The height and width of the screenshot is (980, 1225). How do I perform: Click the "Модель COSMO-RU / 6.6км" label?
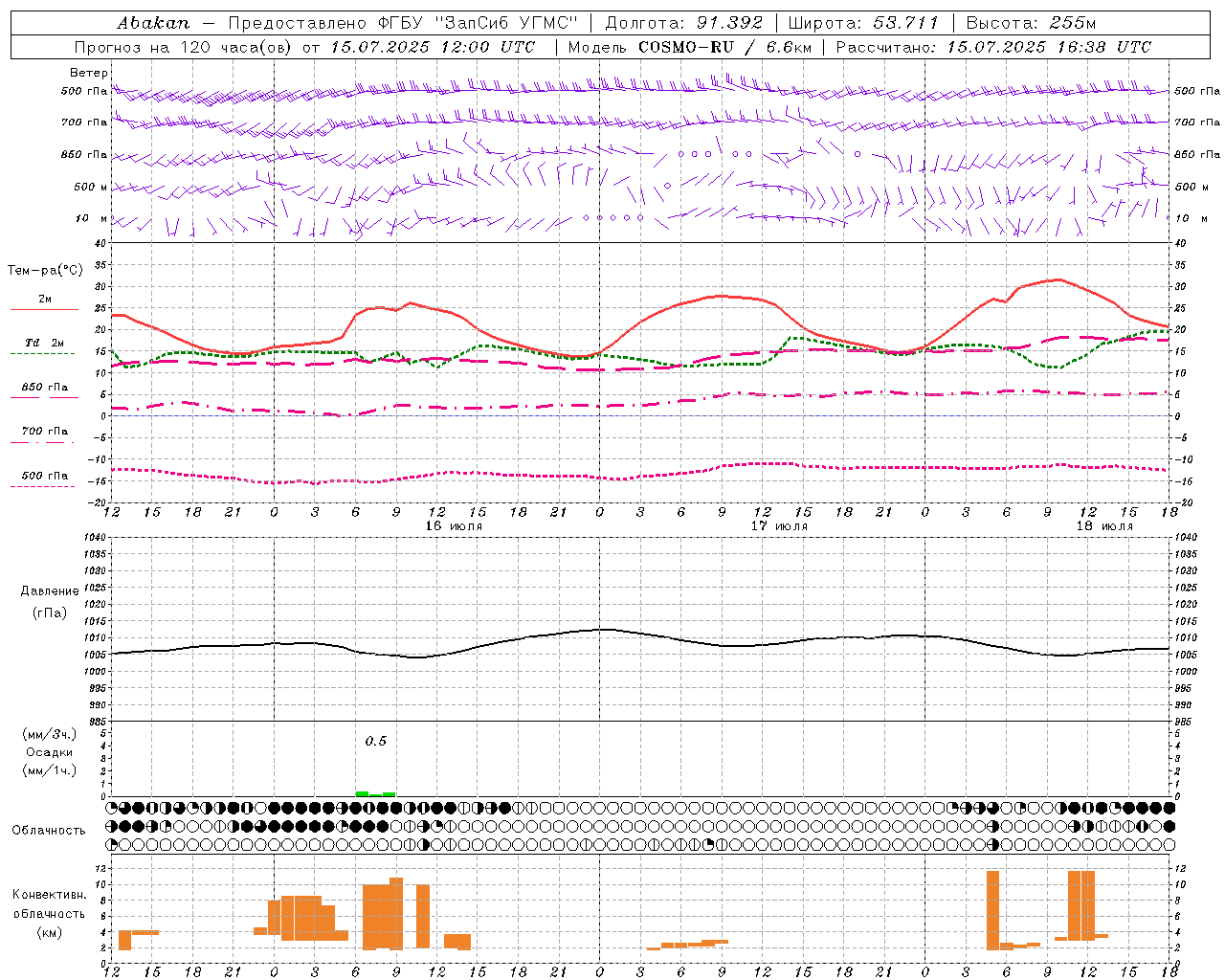click(x=689, y=47)
